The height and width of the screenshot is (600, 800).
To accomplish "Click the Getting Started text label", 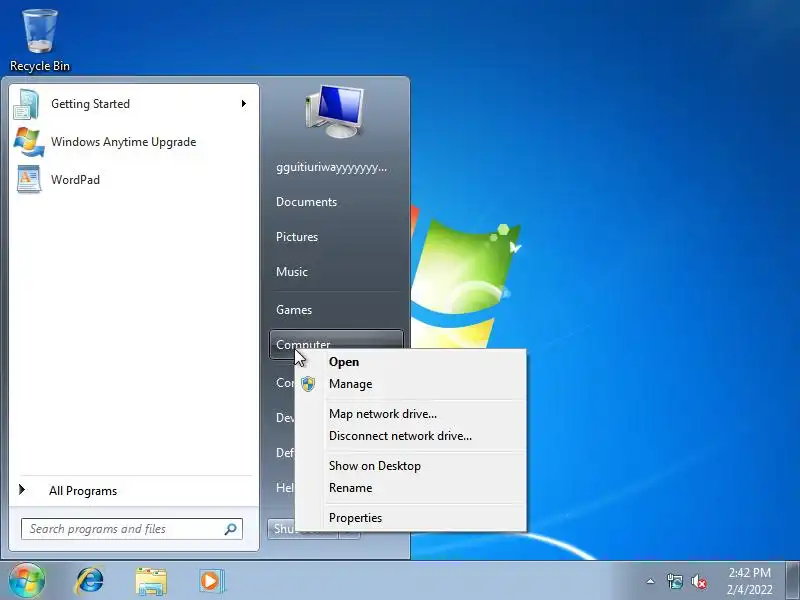I will (90, 104).
